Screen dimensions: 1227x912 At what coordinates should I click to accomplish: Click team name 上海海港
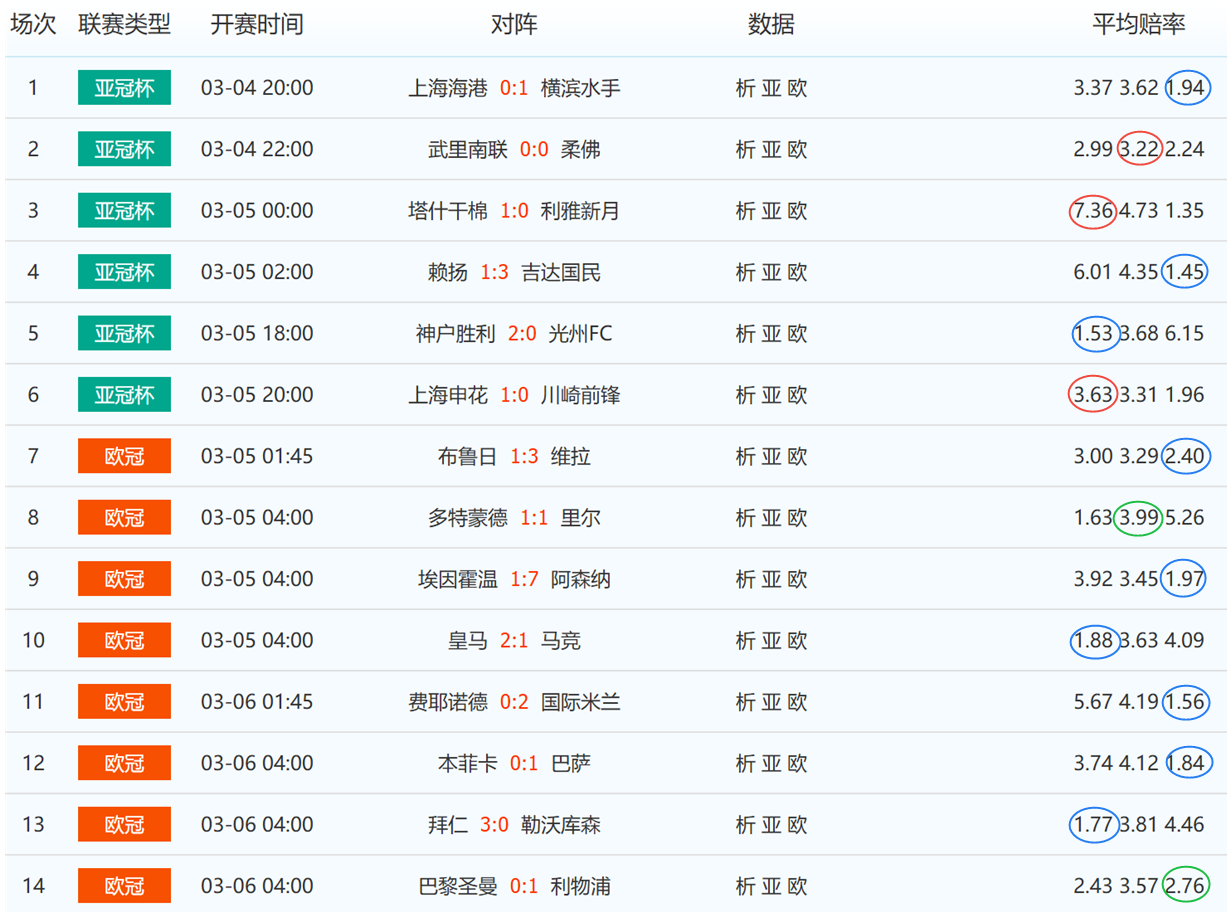coord(448,88)
